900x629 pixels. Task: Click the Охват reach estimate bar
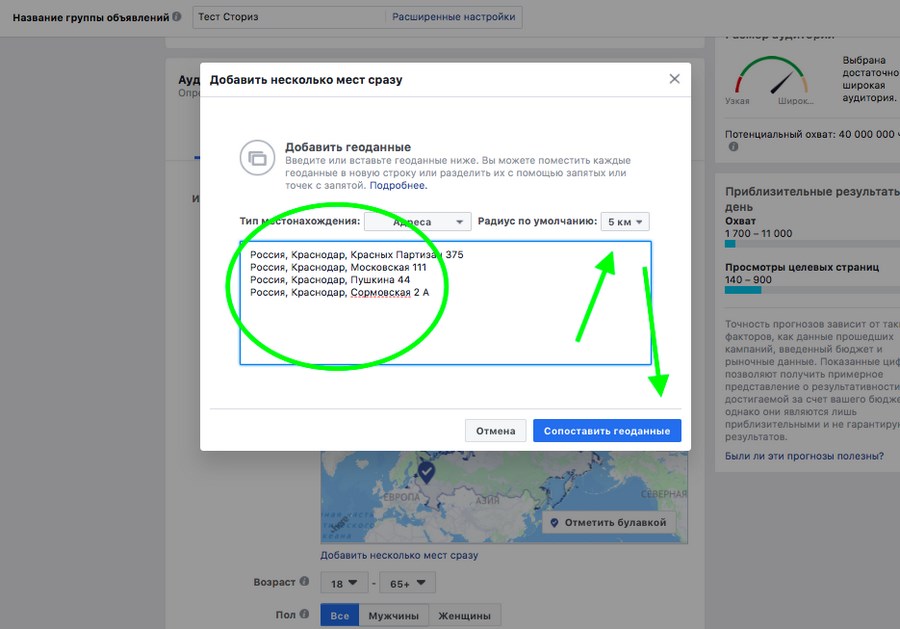pyautogui.click(x=812, y=244)
